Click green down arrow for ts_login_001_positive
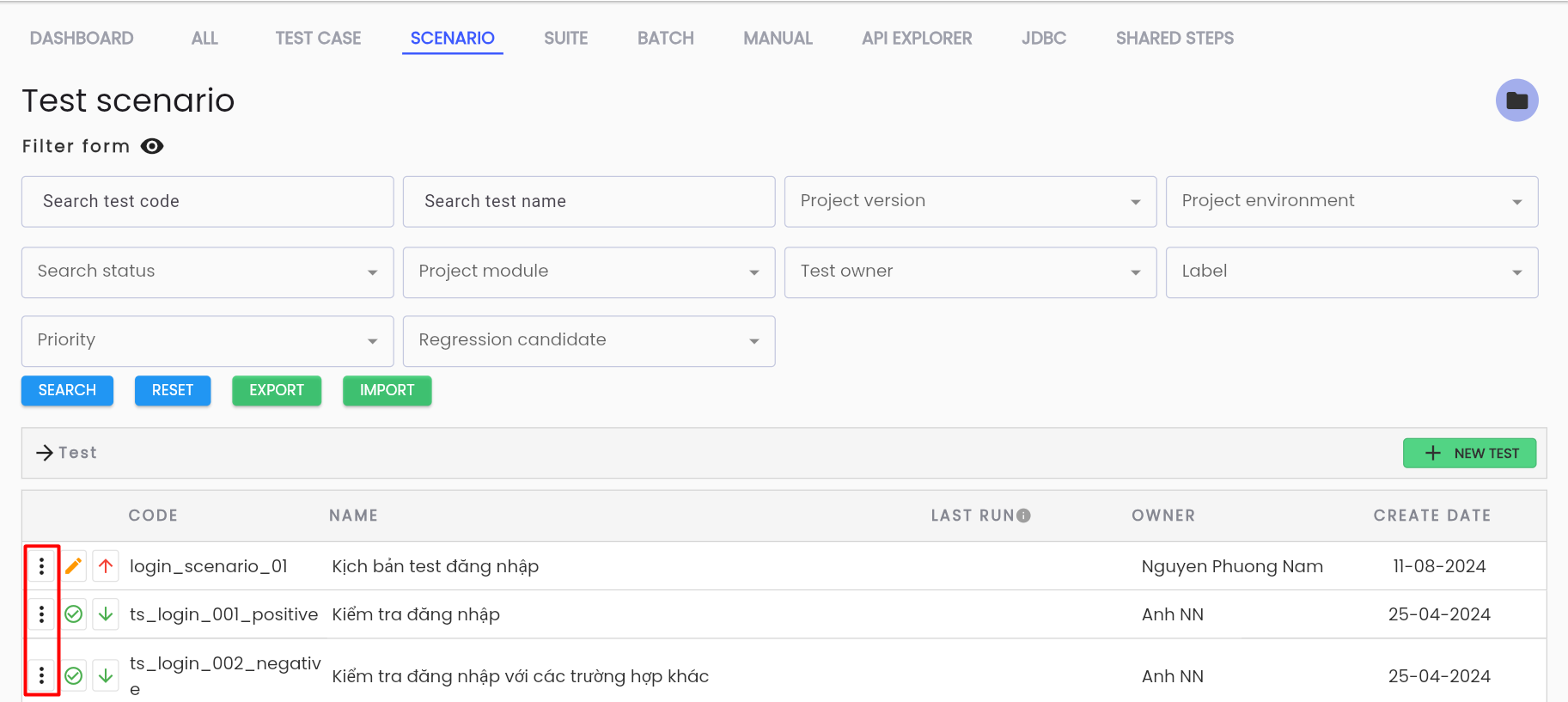 pyautogui.click(x=106, y=614)
